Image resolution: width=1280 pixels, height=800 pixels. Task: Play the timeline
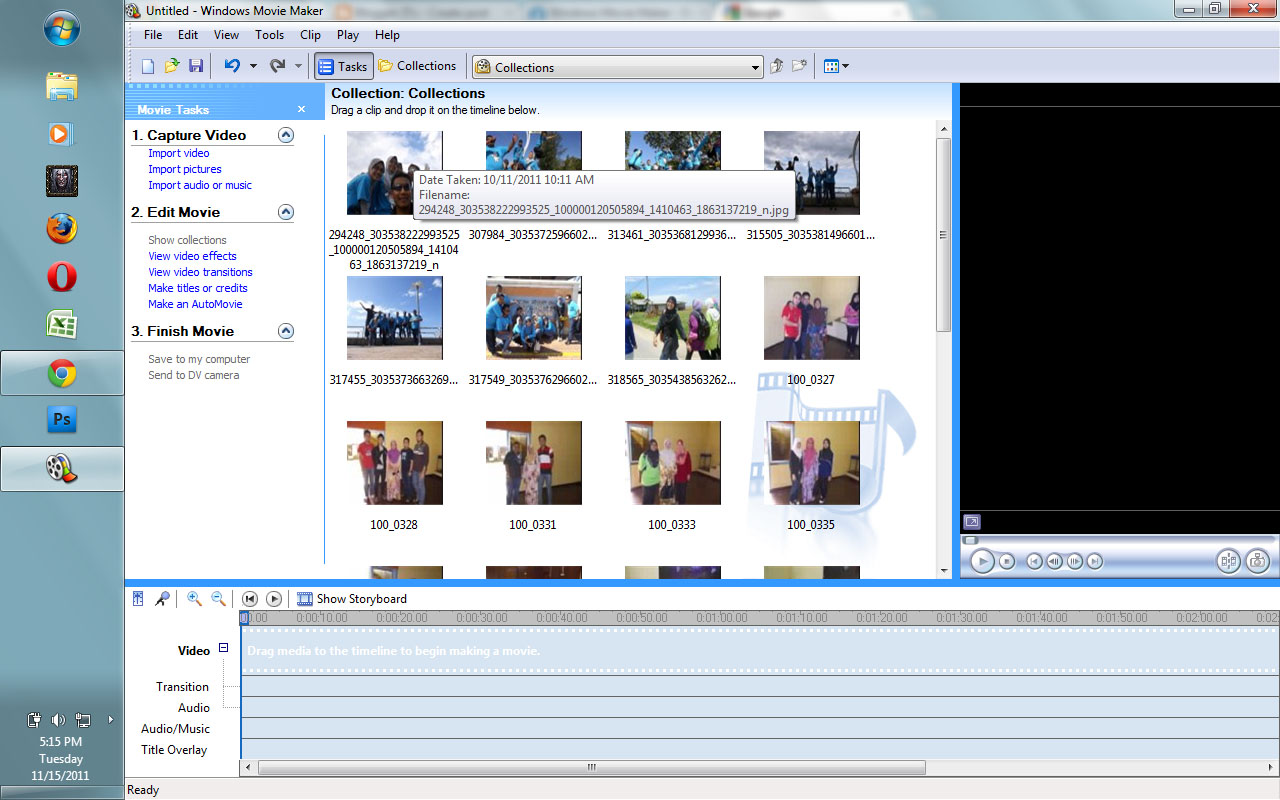coord(273,599)
